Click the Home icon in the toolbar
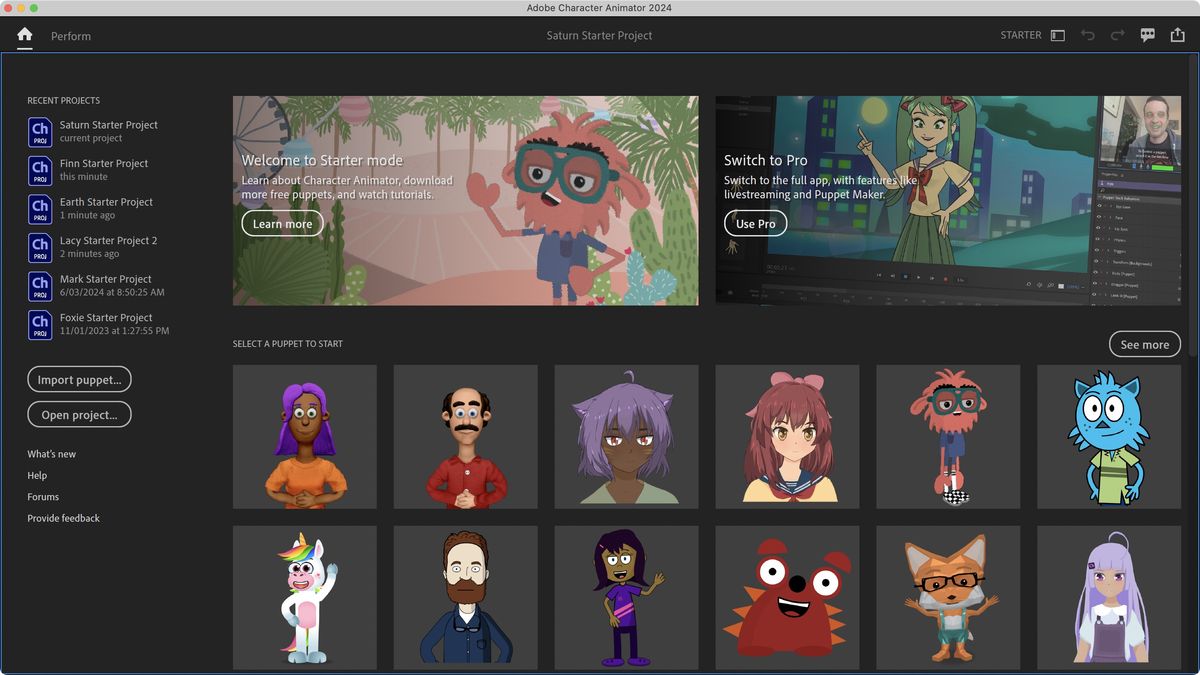The width and height of the screenshot is (1200, 675). coord(23,35)
